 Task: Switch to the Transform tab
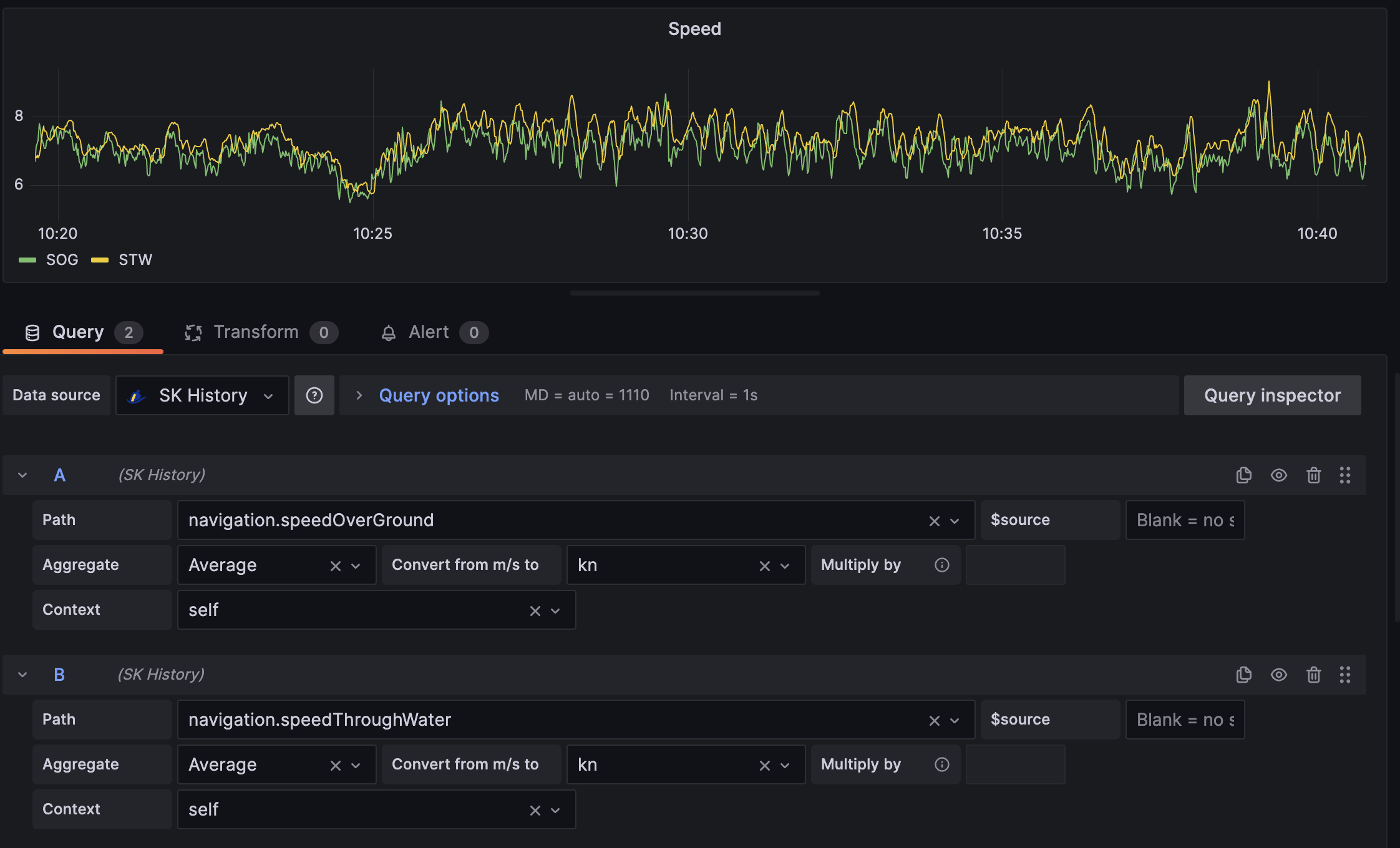click(261, 332)
